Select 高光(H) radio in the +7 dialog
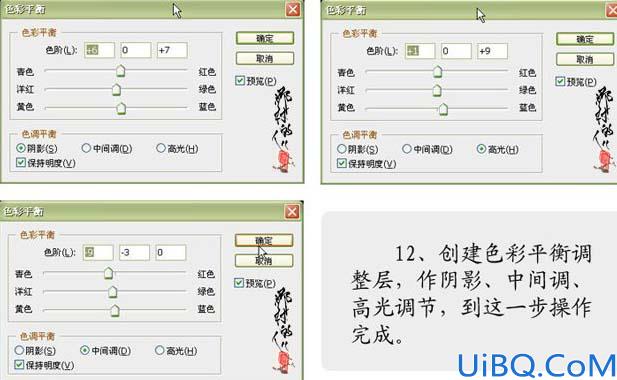Image resolution: width=617 pixels, height=380 pixels. [161, 148]
